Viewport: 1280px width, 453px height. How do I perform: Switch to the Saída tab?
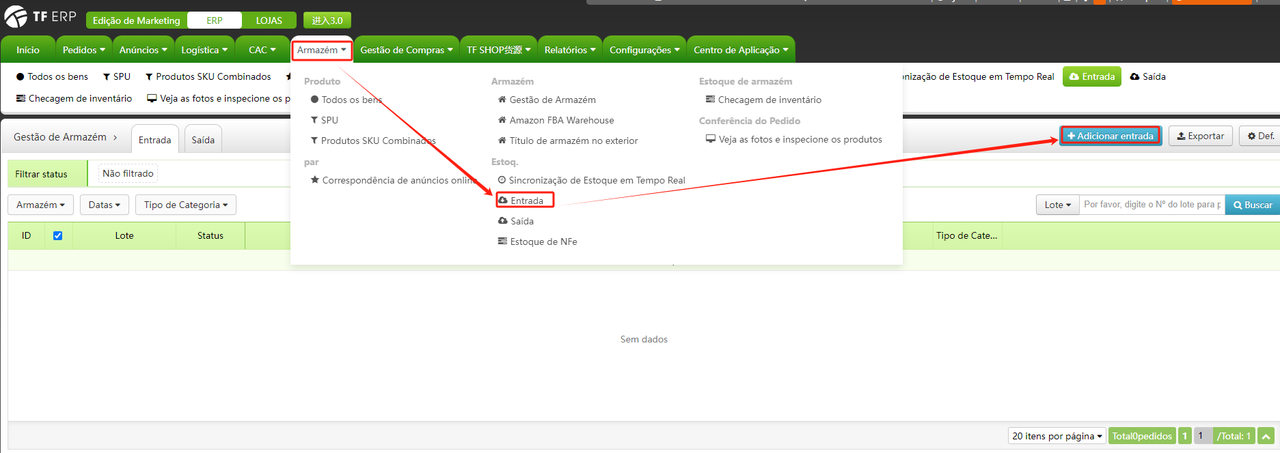tap(202, 140)
